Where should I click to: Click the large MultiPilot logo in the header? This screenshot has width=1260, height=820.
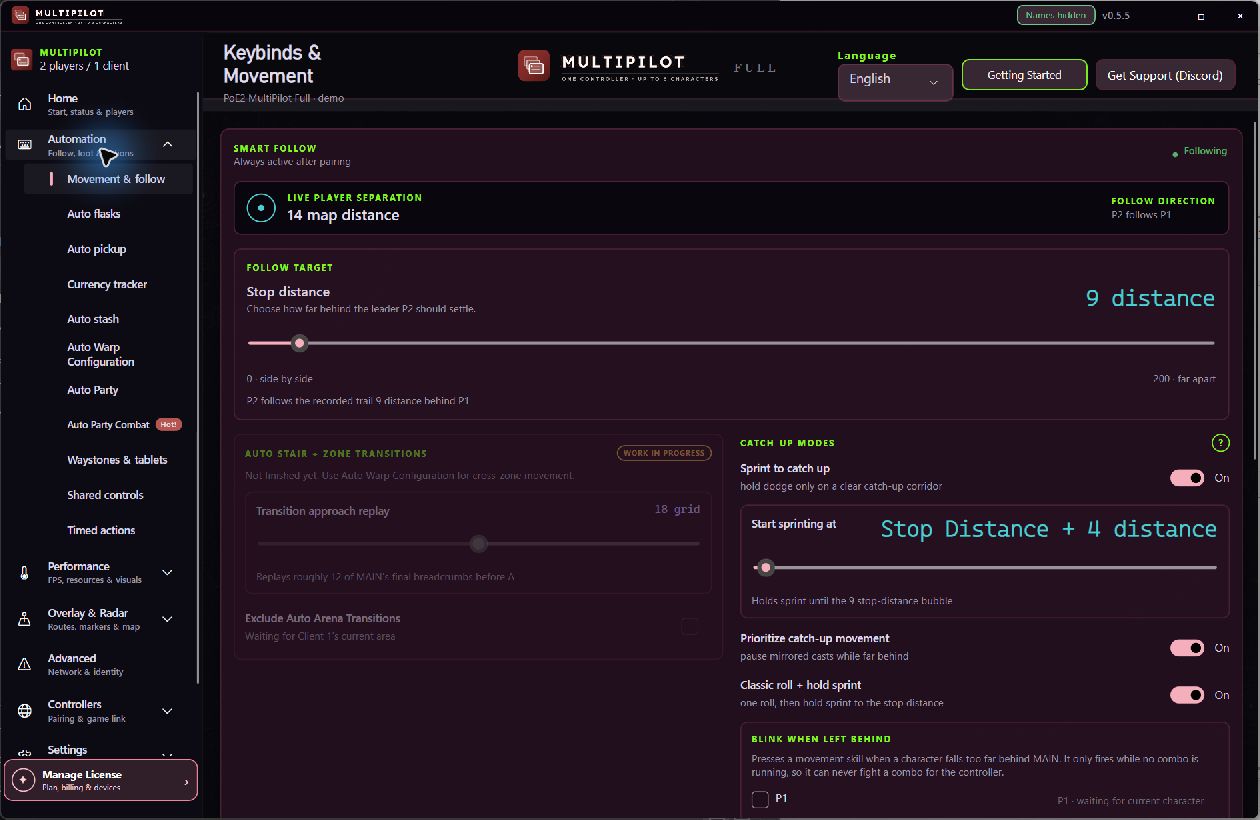tap(534, 66)
